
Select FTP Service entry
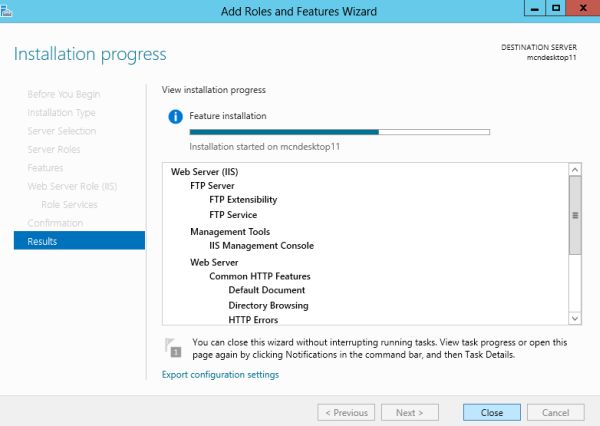tap(233, 215)
